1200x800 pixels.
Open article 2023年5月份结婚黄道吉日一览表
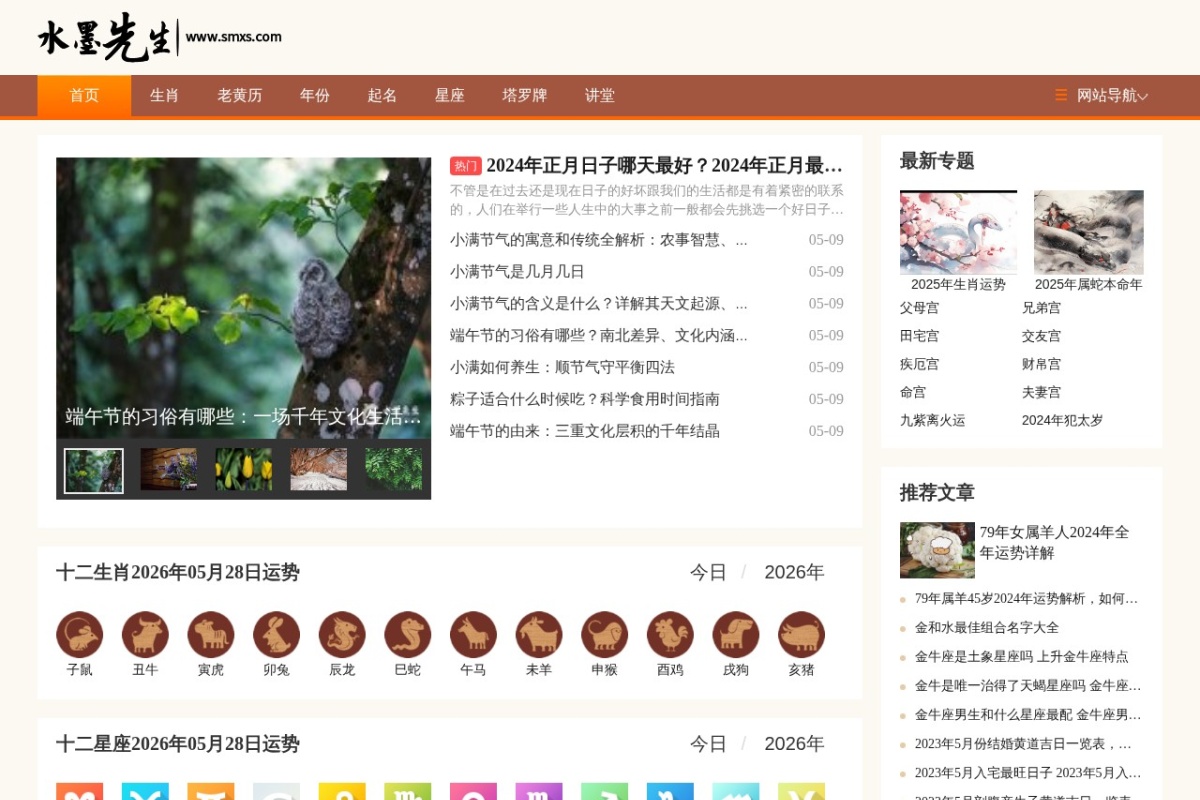[1024, 744]
